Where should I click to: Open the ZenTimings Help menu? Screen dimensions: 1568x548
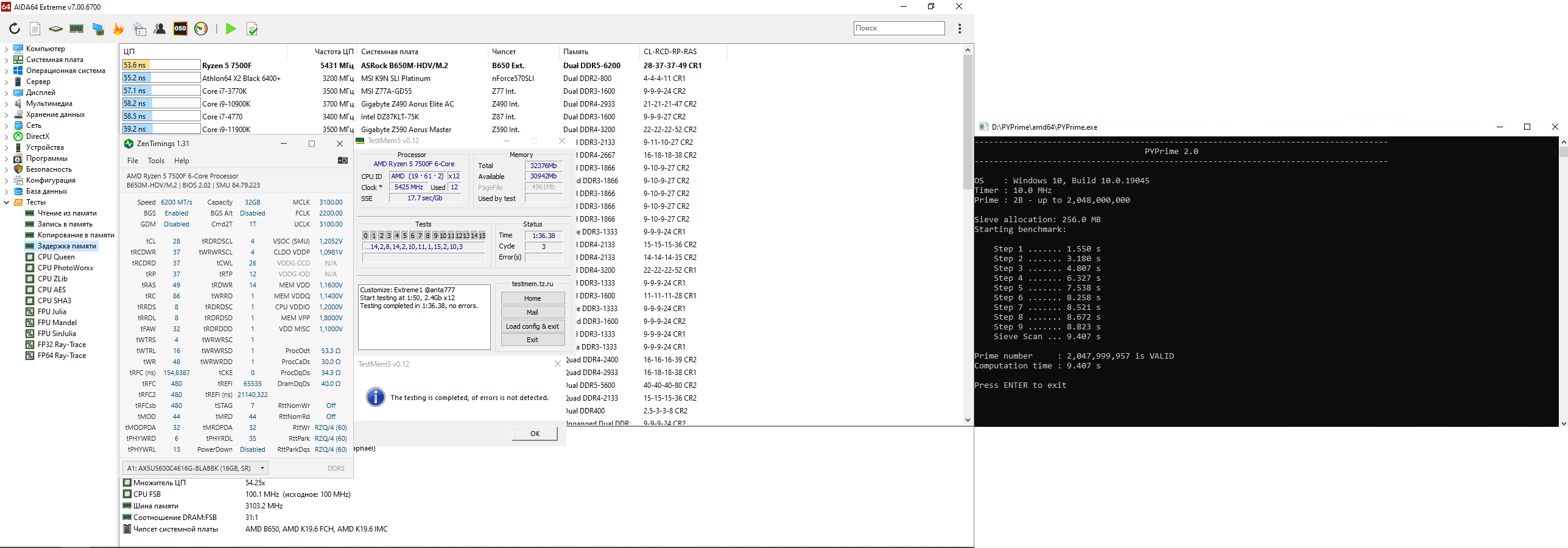click(x=181, y=161)
